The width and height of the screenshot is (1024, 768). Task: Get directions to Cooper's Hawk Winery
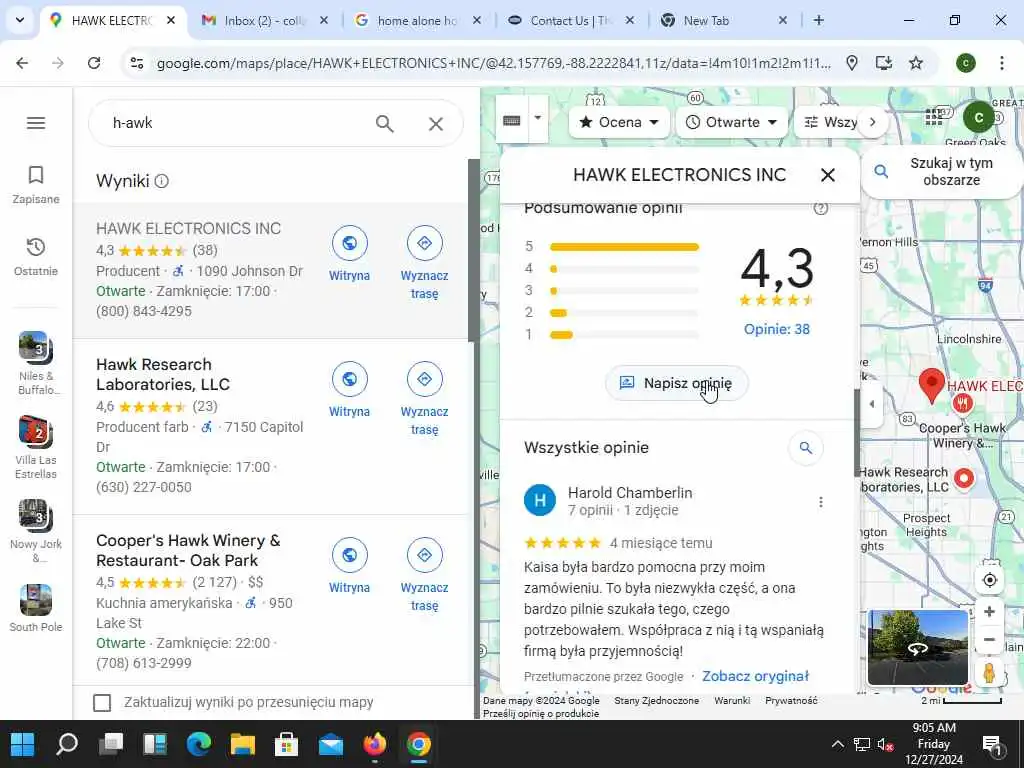pyautogui.click(x=424, y=575)
